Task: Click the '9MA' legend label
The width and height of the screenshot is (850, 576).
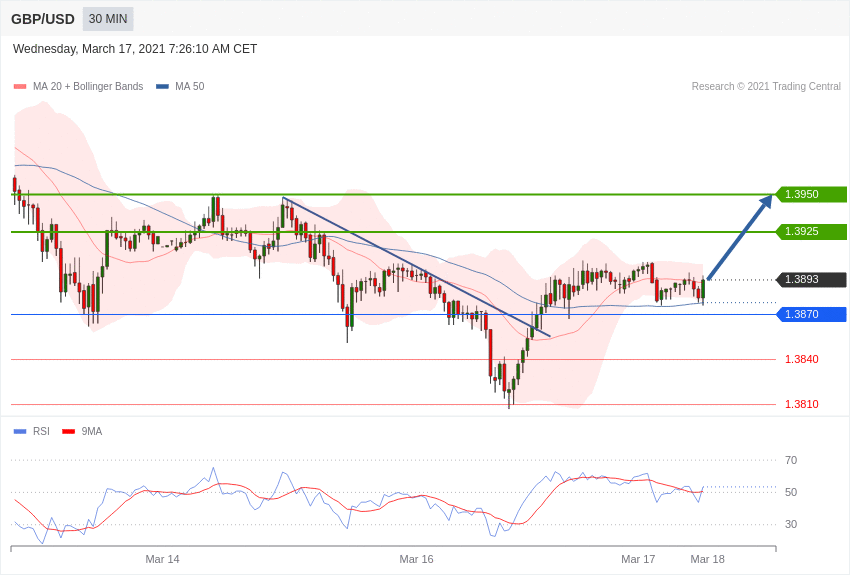Action: click(x=92, y=432)
